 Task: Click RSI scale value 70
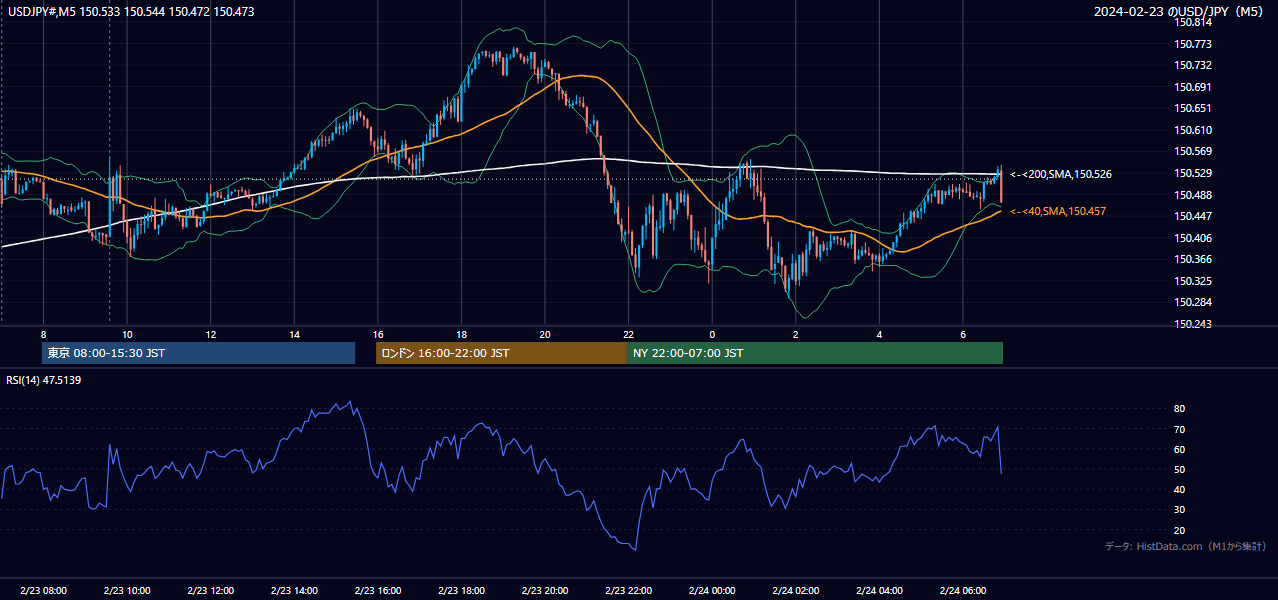[1179, 429]
